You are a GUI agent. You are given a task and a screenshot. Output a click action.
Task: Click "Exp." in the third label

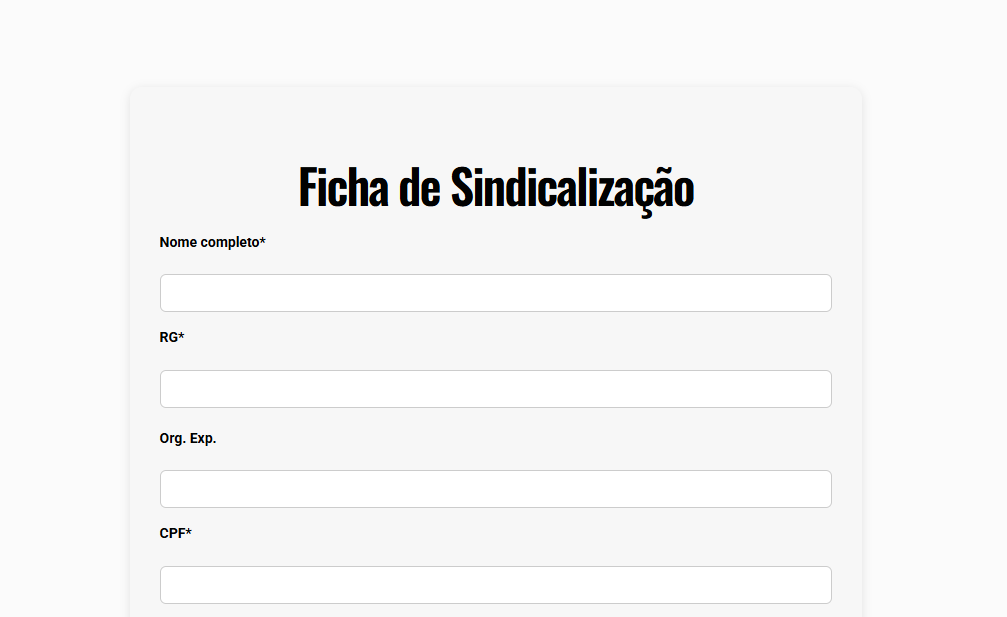point(203,439)
